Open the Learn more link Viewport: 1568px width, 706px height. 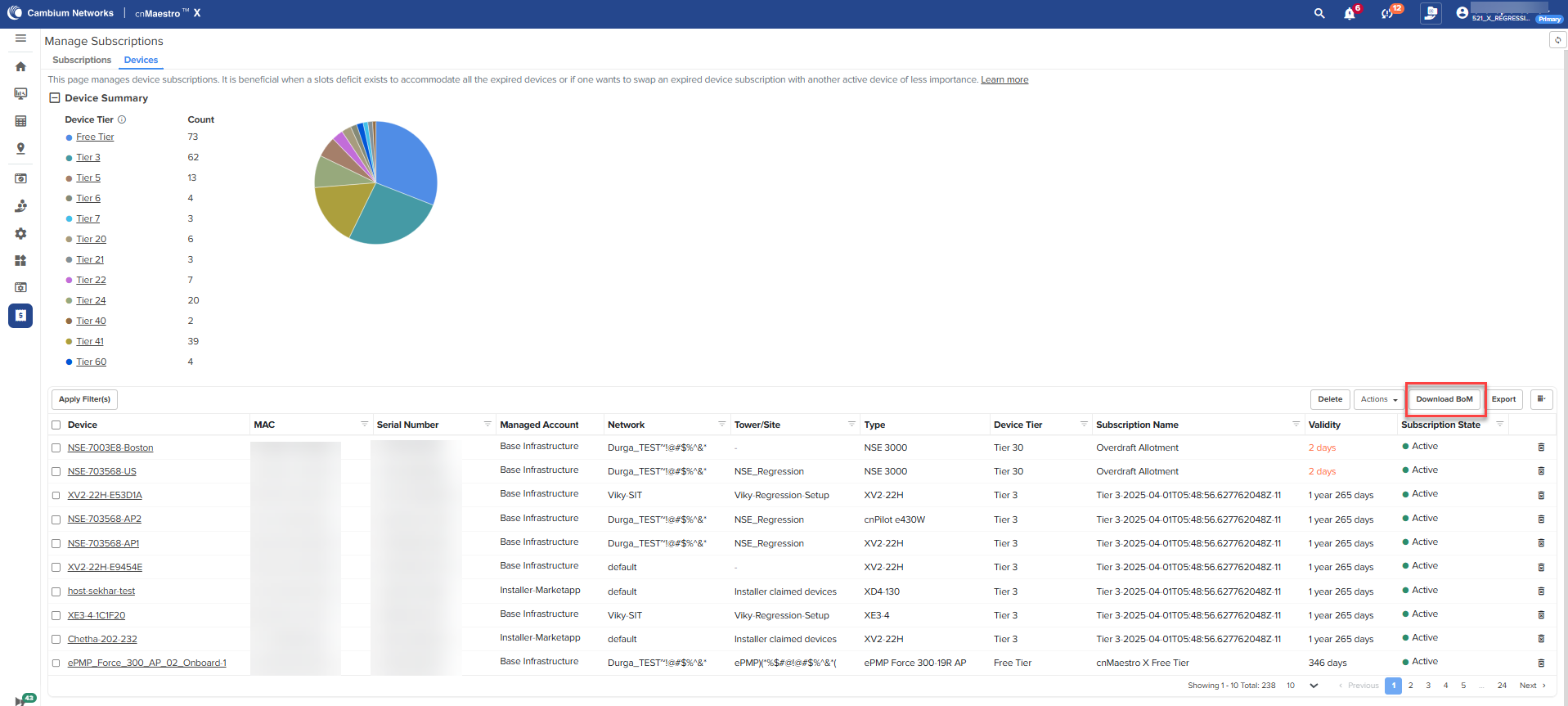[1004, 80]
